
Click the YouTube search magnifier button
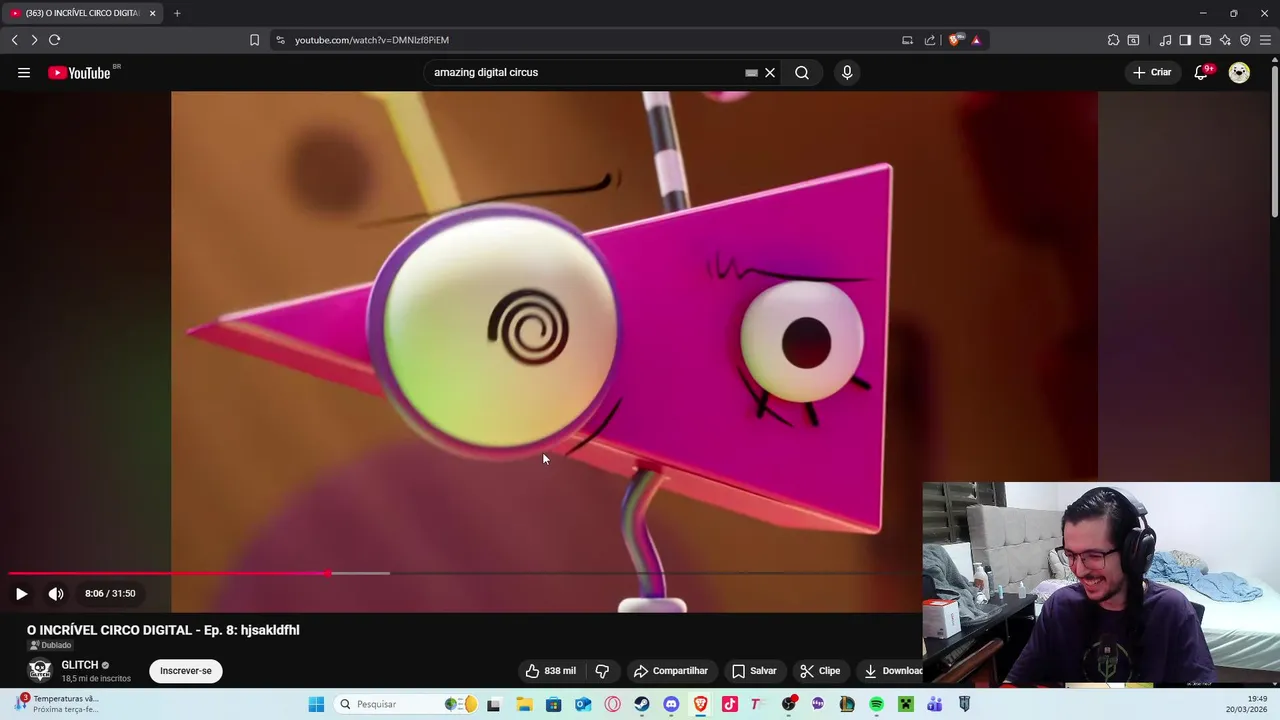pos(802,72)
